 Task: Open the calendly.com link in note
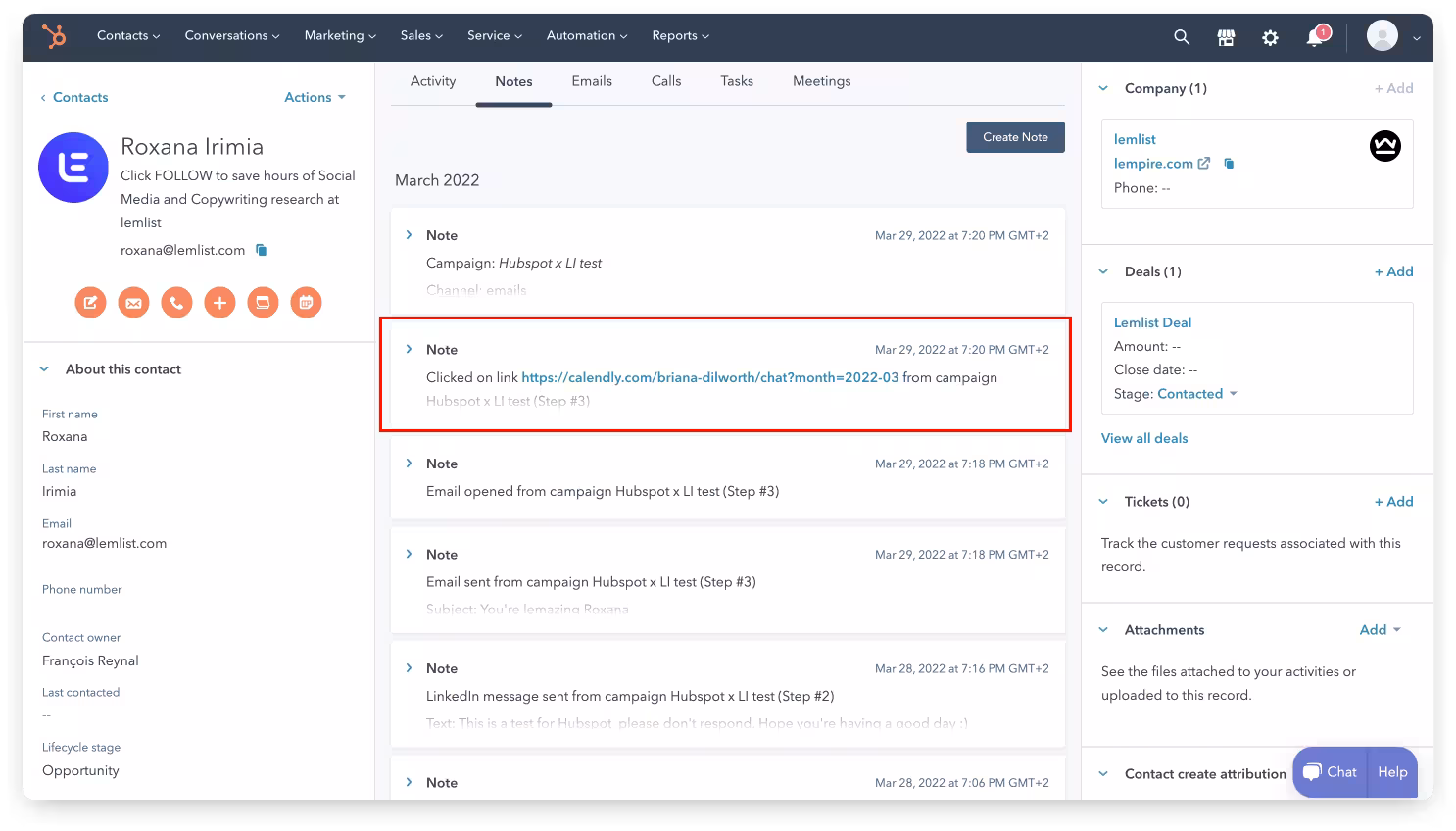[x=709, y=377]
